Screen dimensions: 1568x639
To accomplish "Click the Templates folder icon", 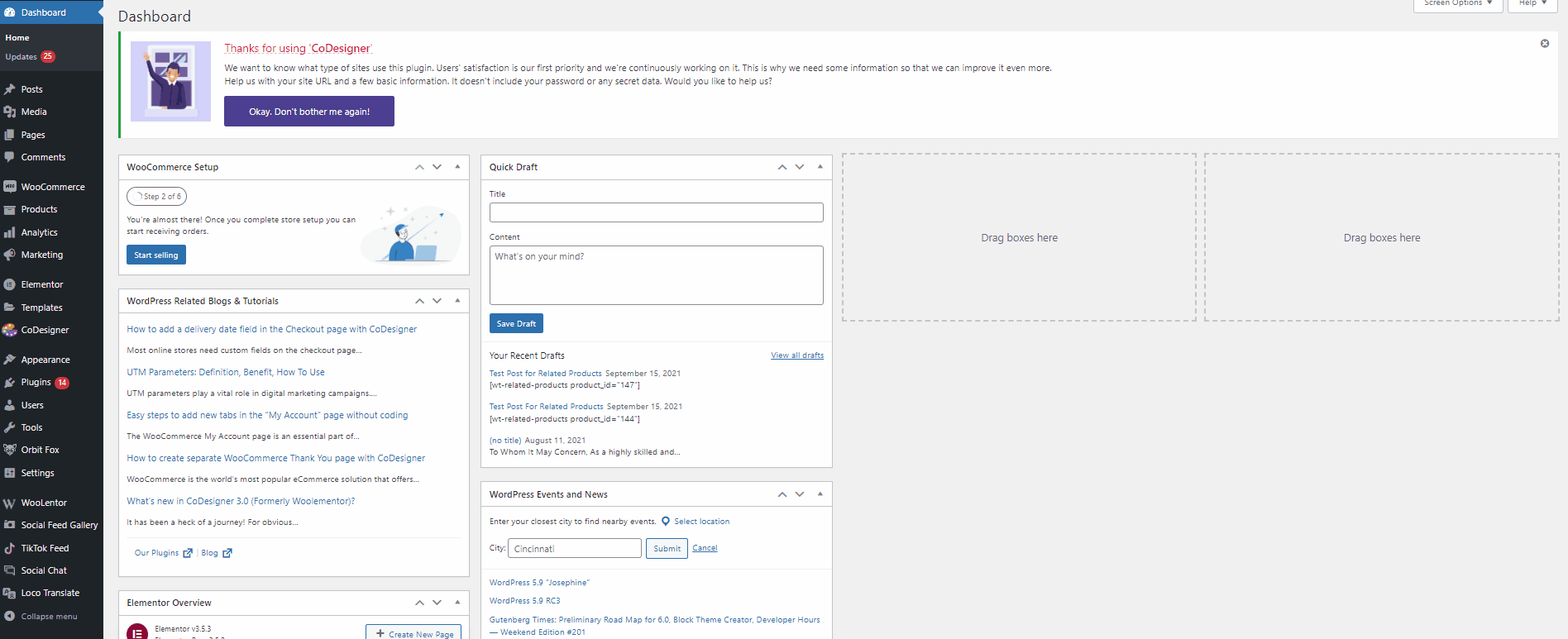I will [10, 308].
